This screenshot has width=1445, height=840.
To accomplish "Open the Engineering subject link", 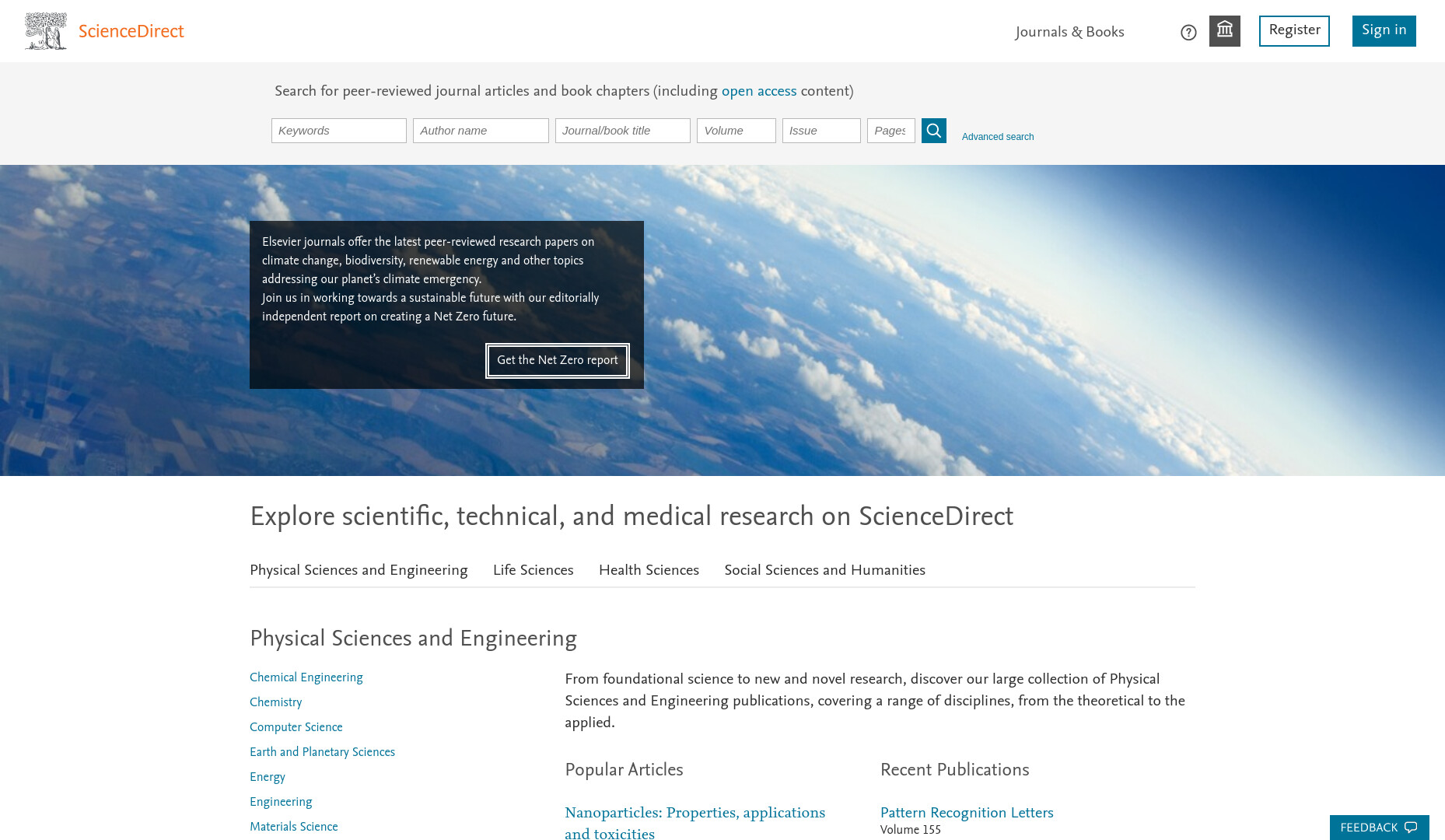I will tap(281, 802).
